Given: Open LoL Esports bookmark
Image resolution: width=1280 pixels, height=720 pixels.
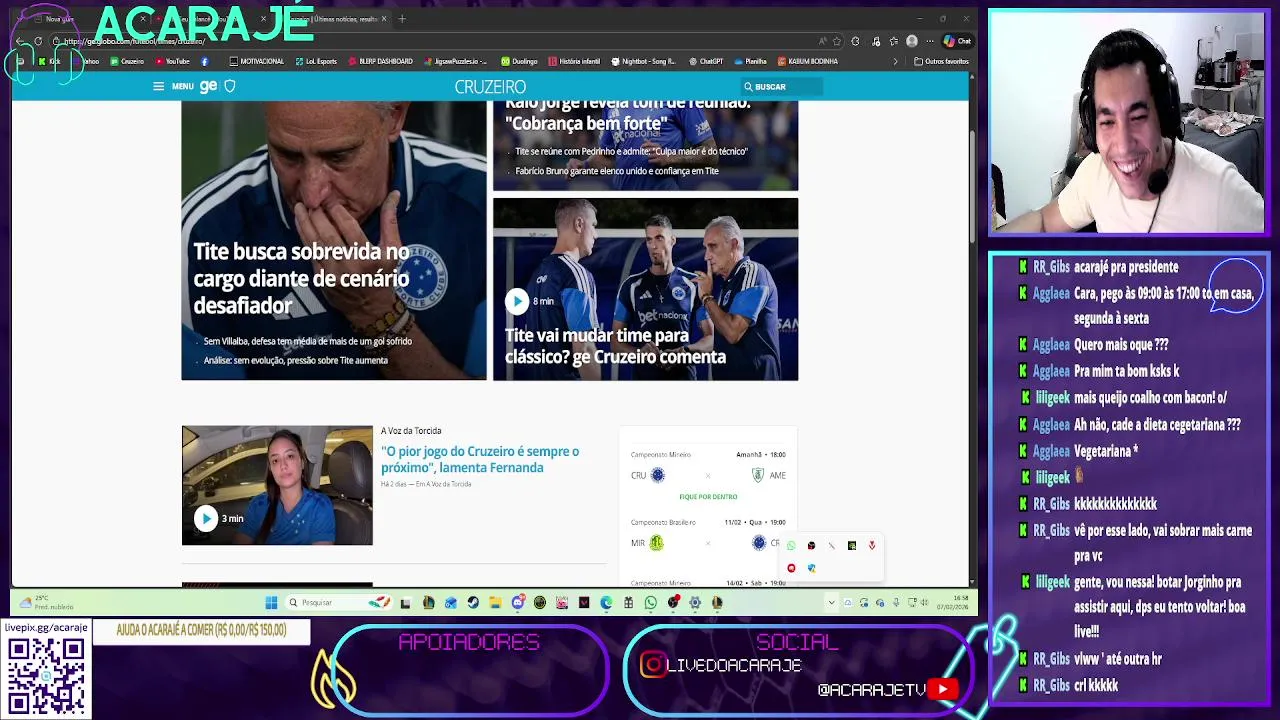Looking at the screenshot, I should point(316,61).
